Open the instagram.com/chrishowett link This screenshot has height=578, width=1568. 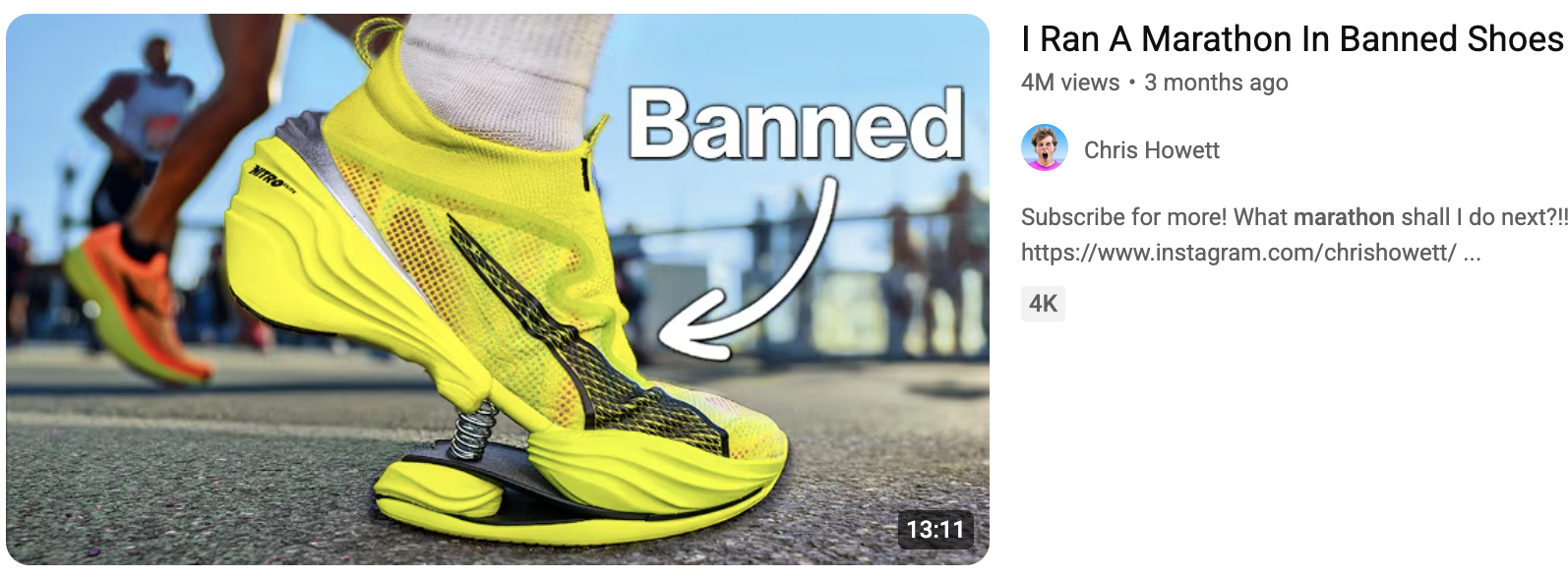click(1238, 253)
